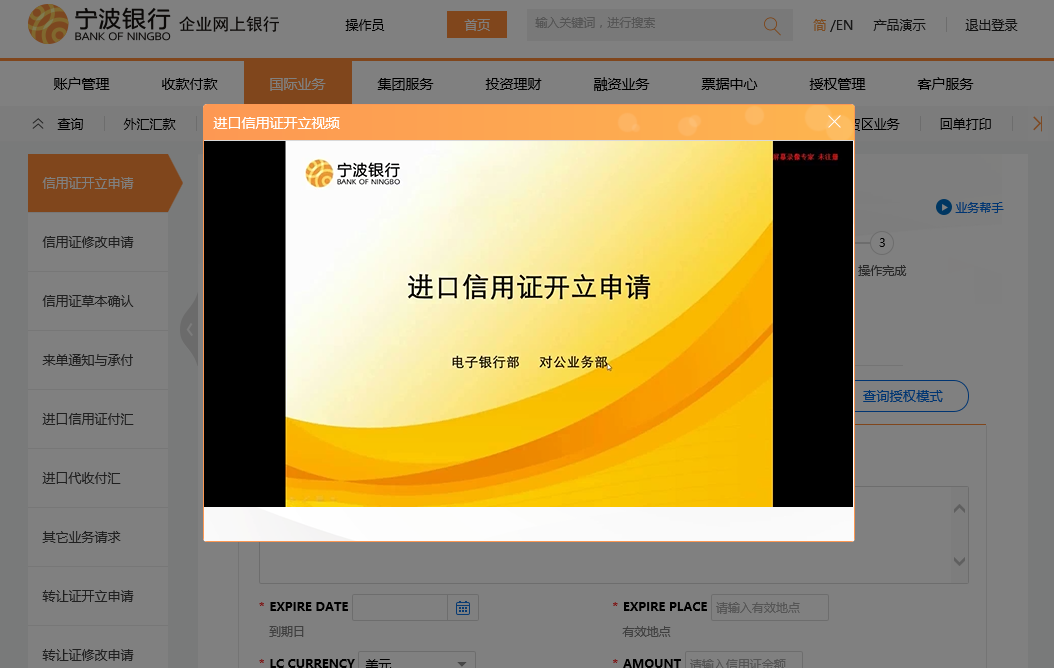Open the 国际业务 menu tab

point(297,84)
